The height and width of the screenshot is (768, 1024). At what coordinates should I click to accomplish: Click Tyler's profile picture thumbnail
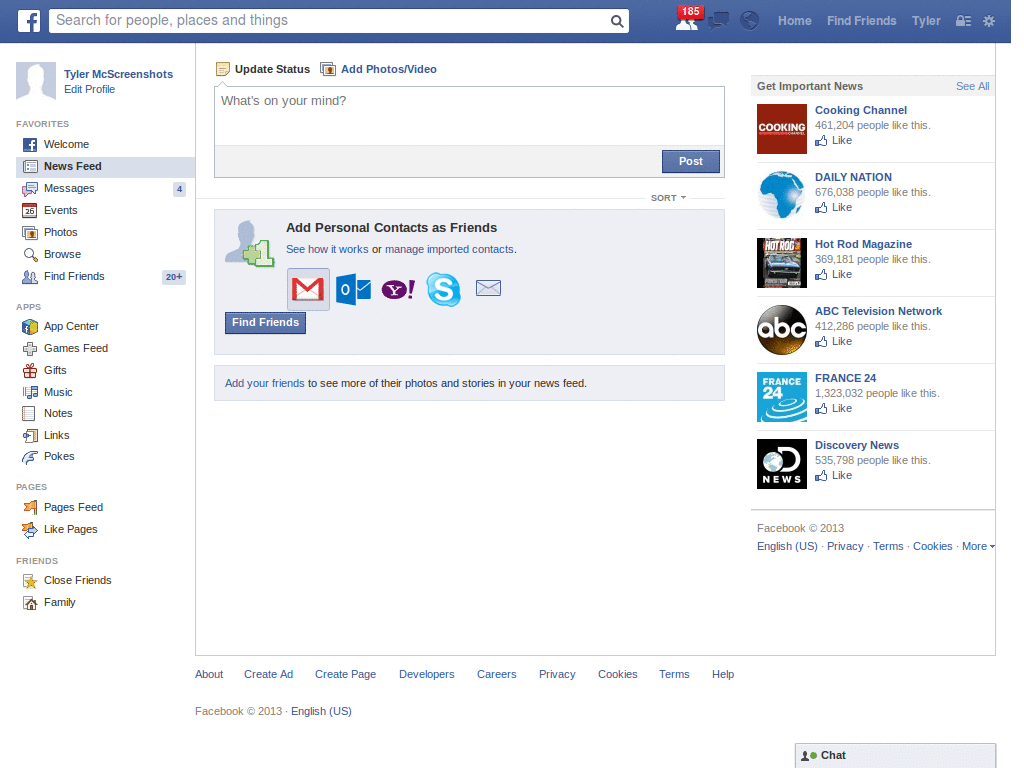(36, 81)
